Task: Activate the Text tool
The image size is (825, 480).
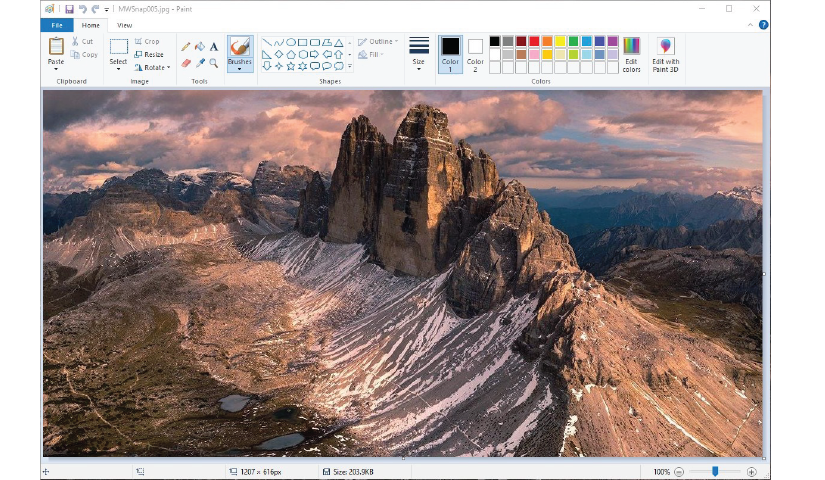Action: [x=214, y=46]
